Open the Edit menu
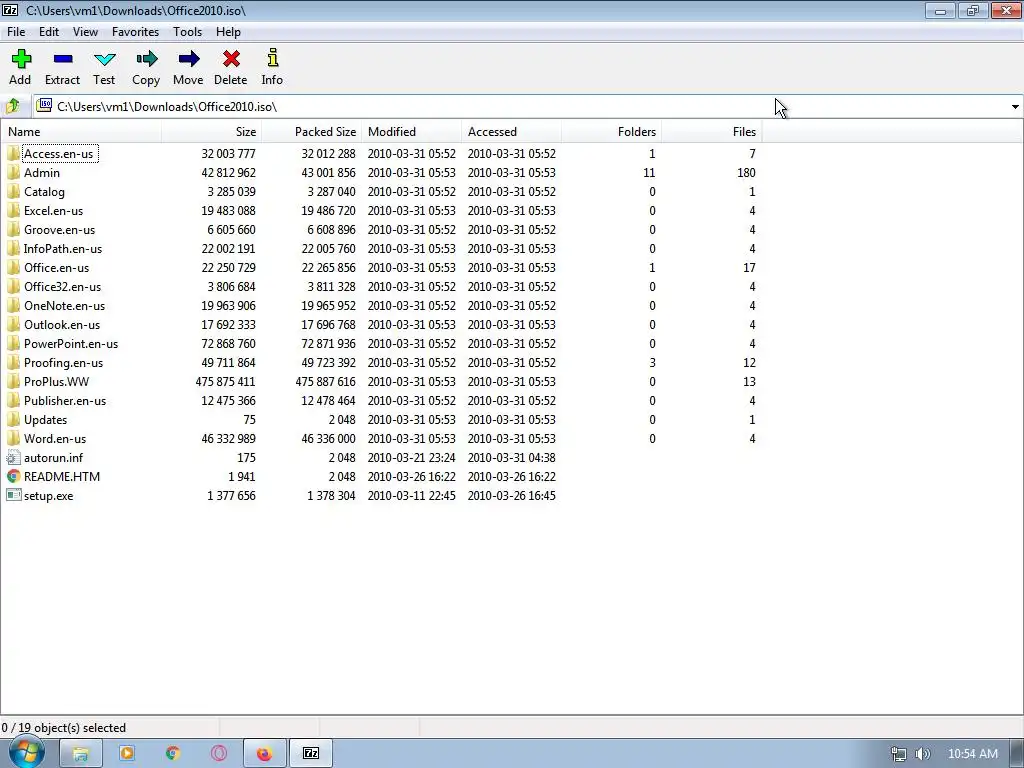Image resolution: width=1024 pixels, height=768 pixels. pyautogui.click(x=49, y=31)
